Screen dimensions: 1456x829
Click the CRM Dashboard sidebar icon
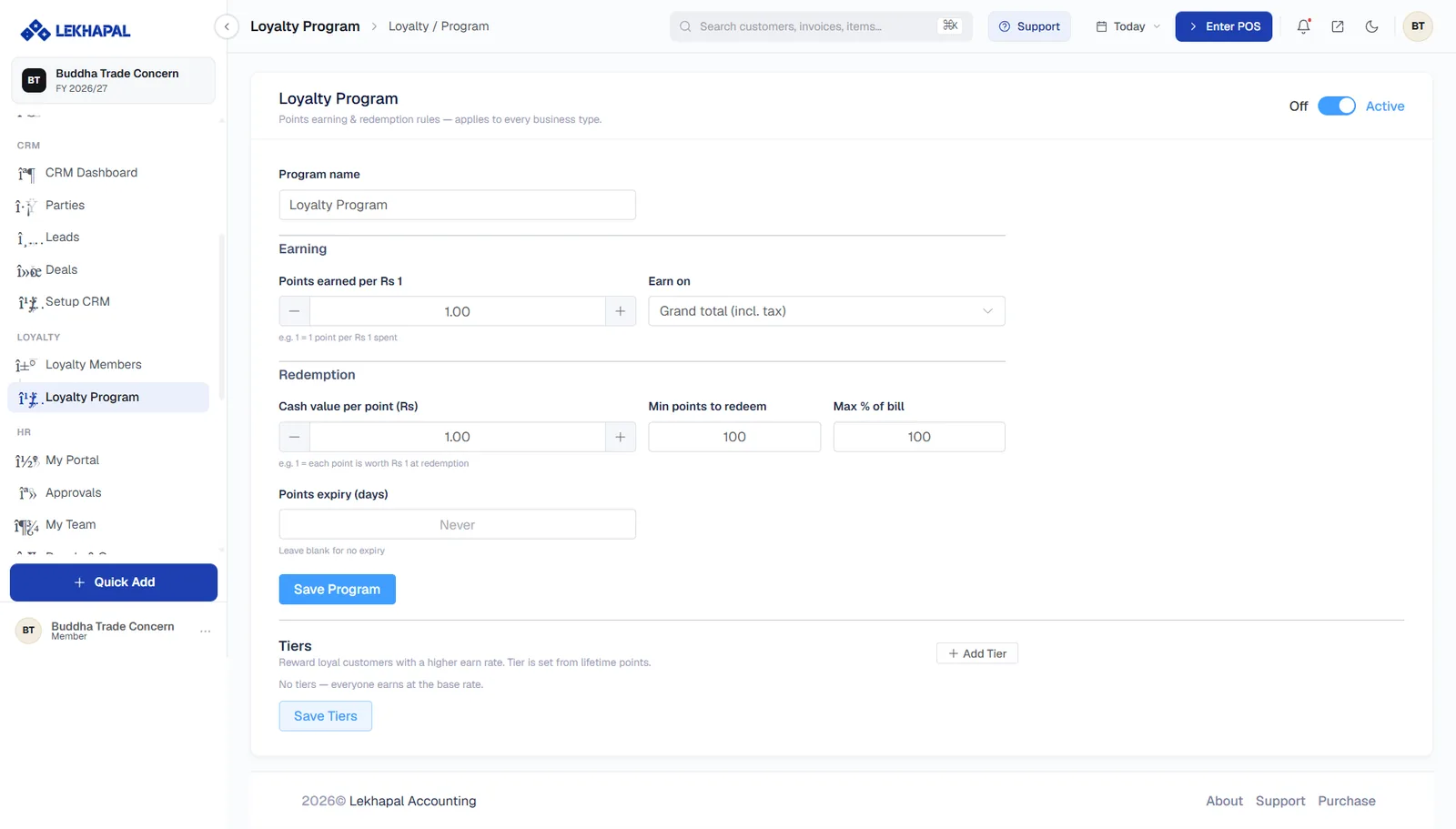pos(27,173)
